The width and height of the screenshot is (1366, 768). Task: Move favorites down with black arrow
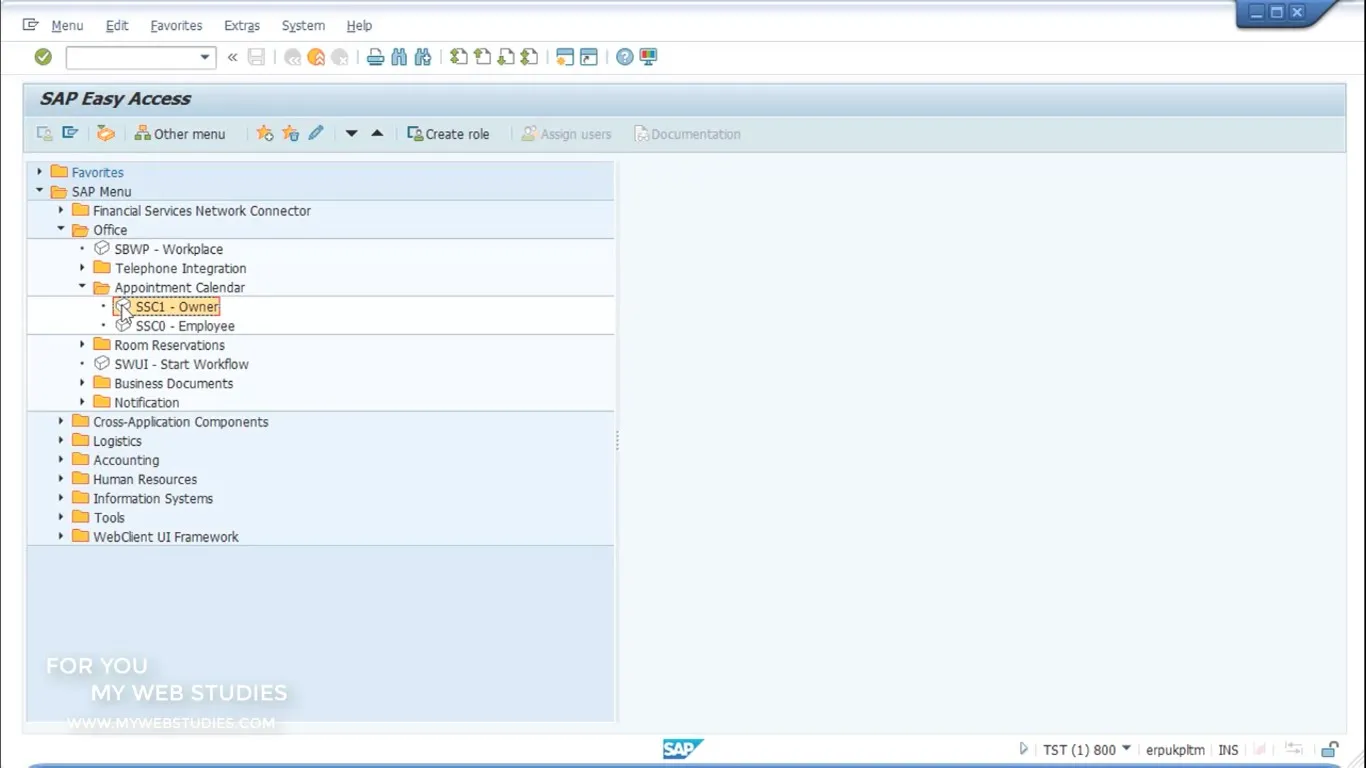[x=351, y=133]
